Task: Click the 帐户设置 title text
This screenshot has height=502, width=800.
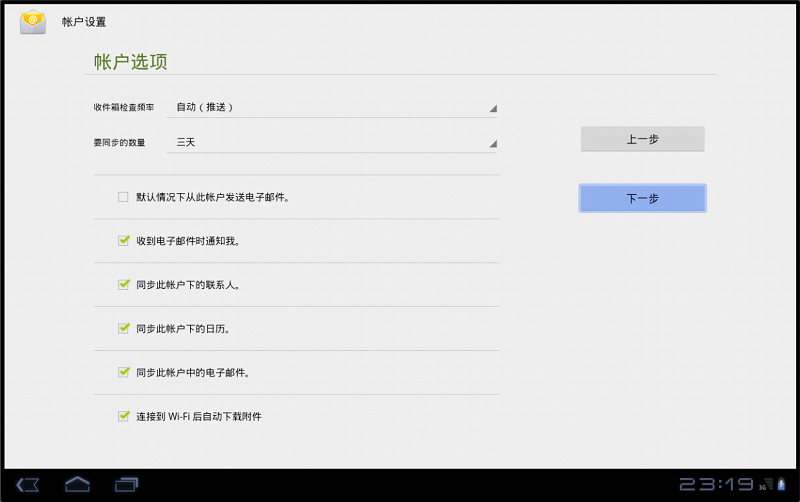Action: tap(84, 22)
